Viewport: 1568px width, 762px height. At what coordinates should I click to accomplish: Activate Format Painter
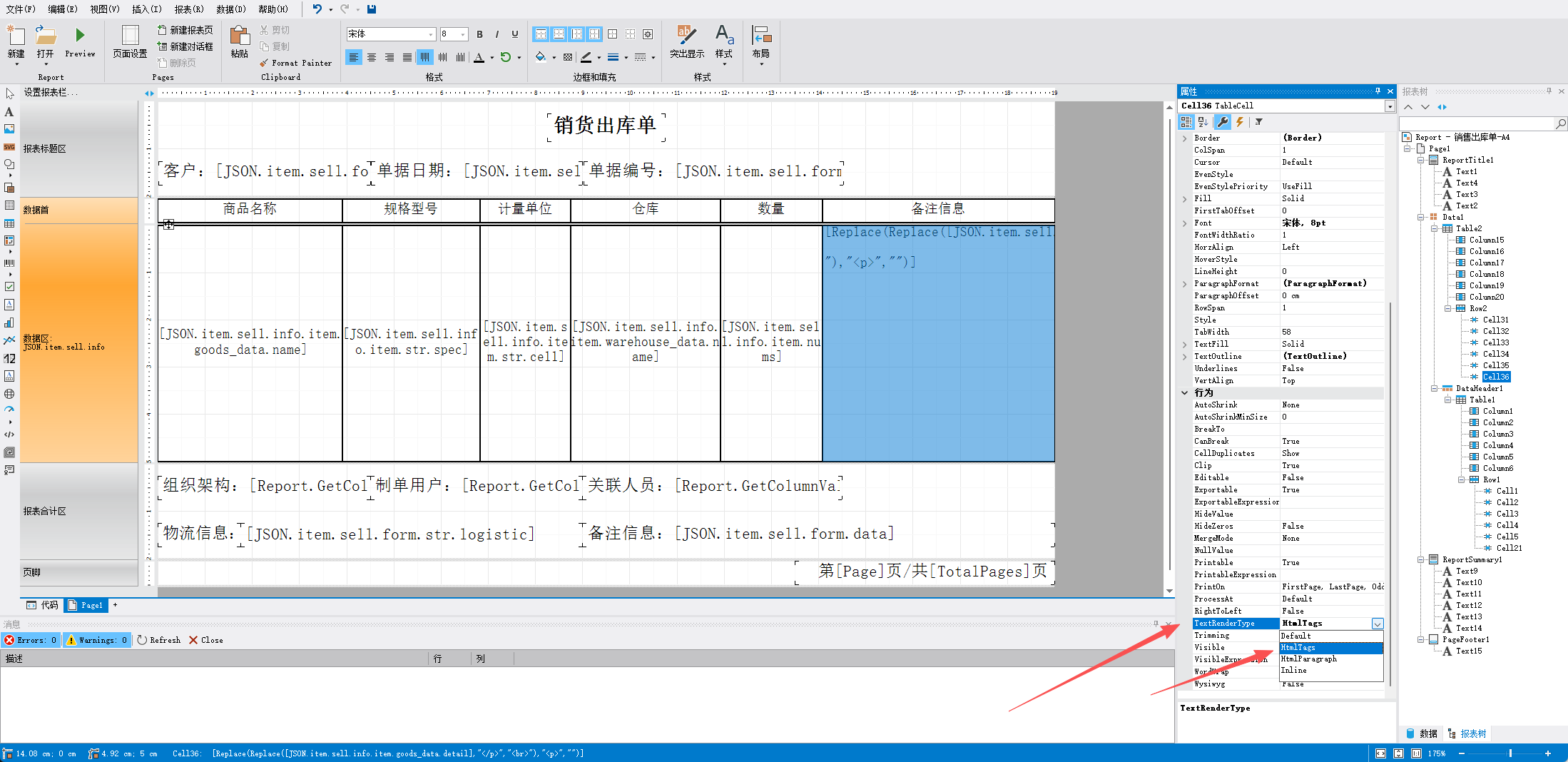pos(295,63)
